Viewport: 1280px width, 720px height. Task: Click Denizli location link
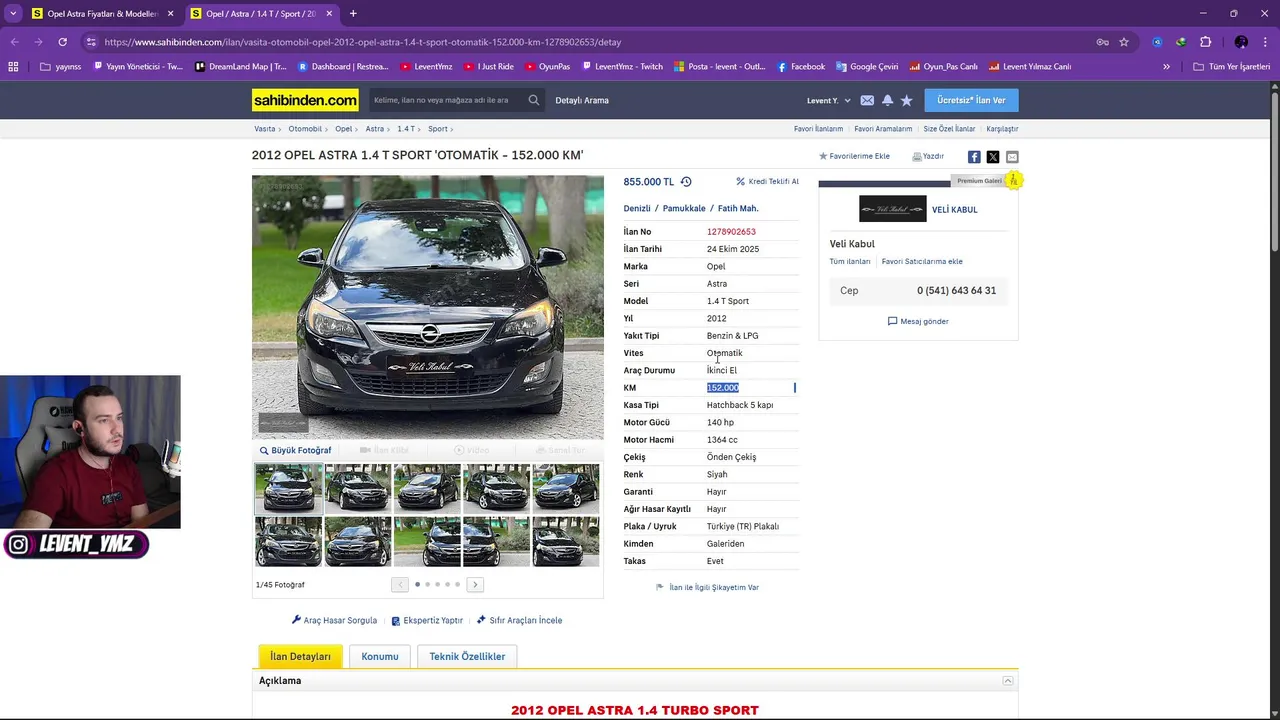(637, 208)
